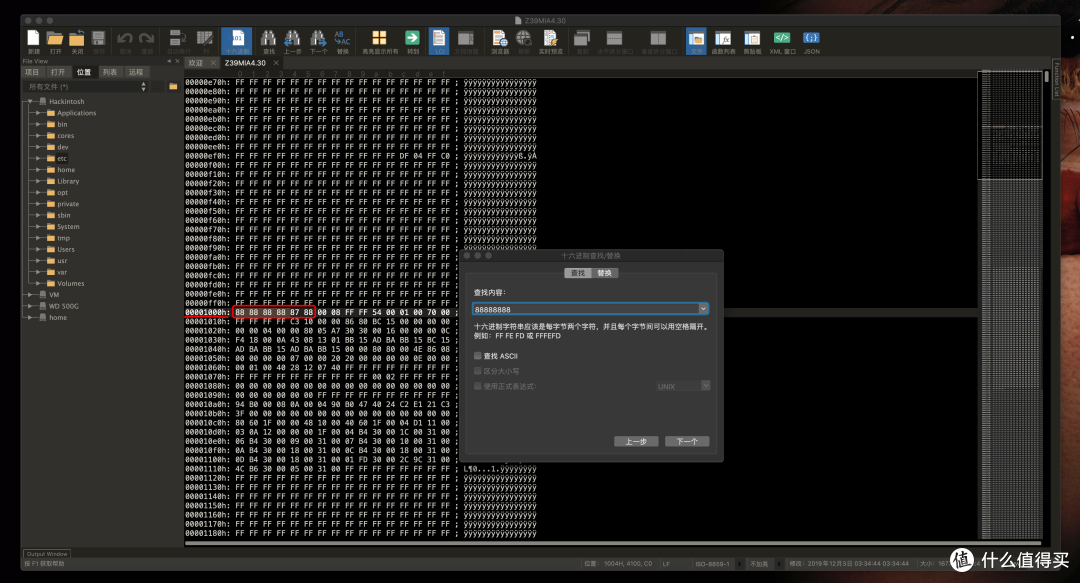Viewport: 1080px width, 583px height.
Task: Open Replace via the AB-AC 替换 icon
Action: point(342,40)
